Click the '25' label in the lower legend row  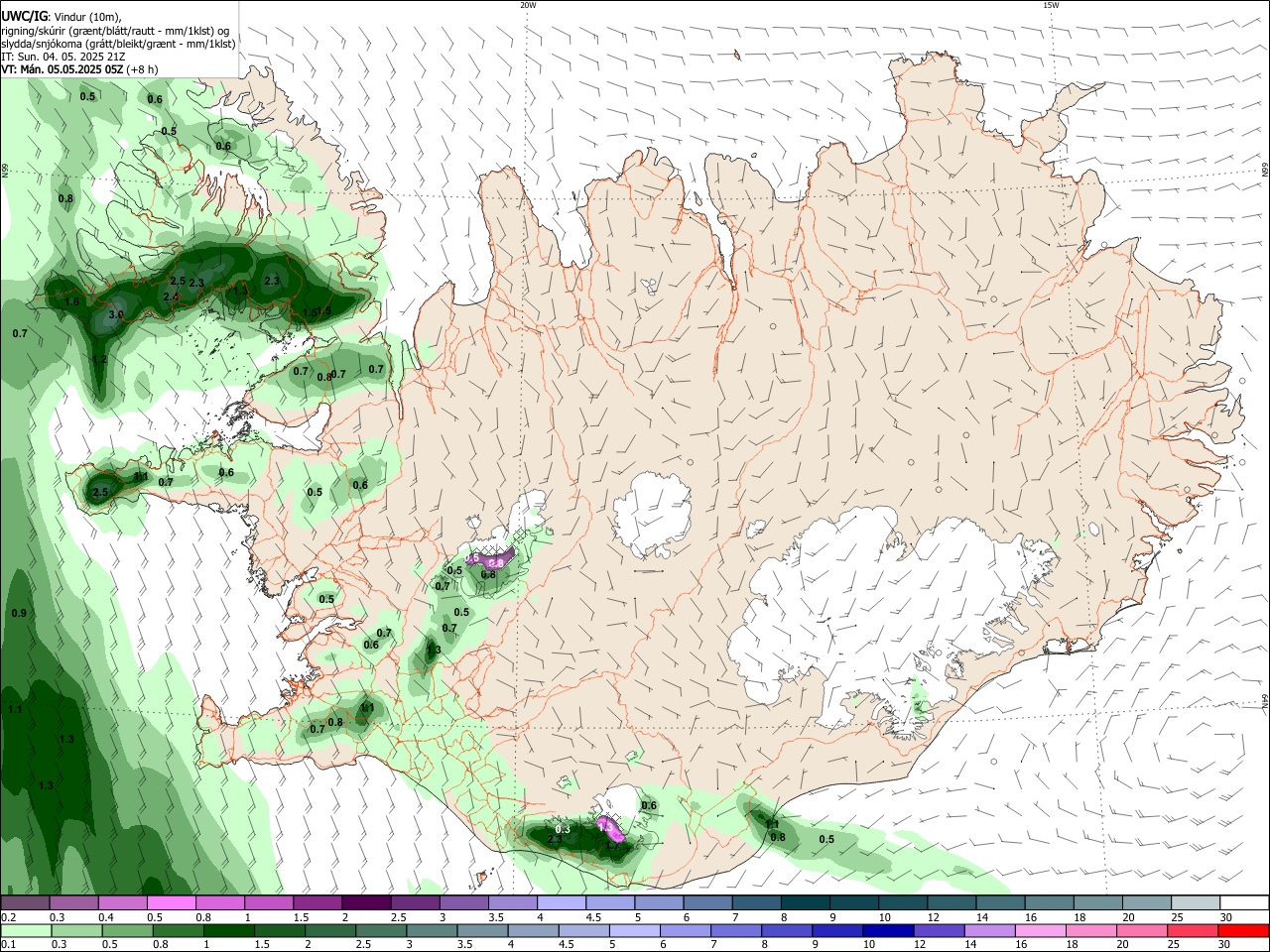click(1176, 945)
